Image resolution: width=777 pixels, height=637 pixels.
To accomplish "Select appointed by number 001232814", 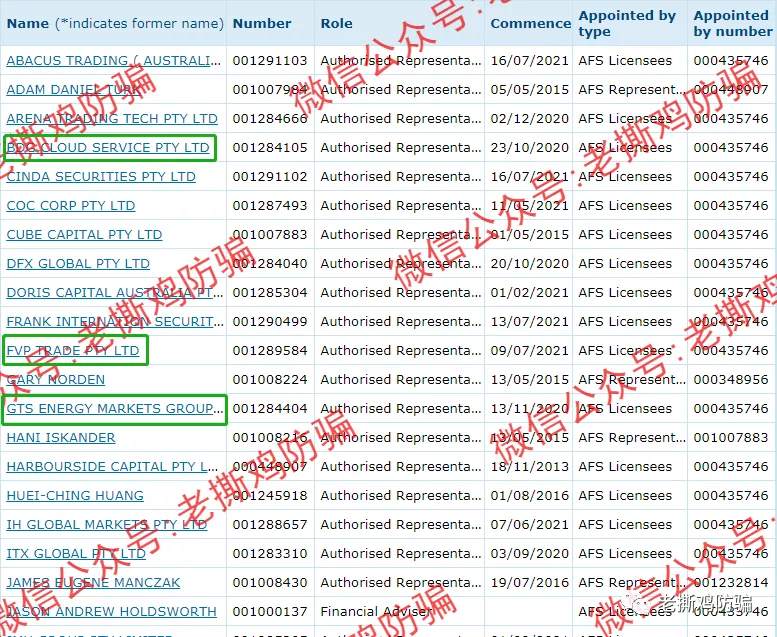I will click(731, 582).
